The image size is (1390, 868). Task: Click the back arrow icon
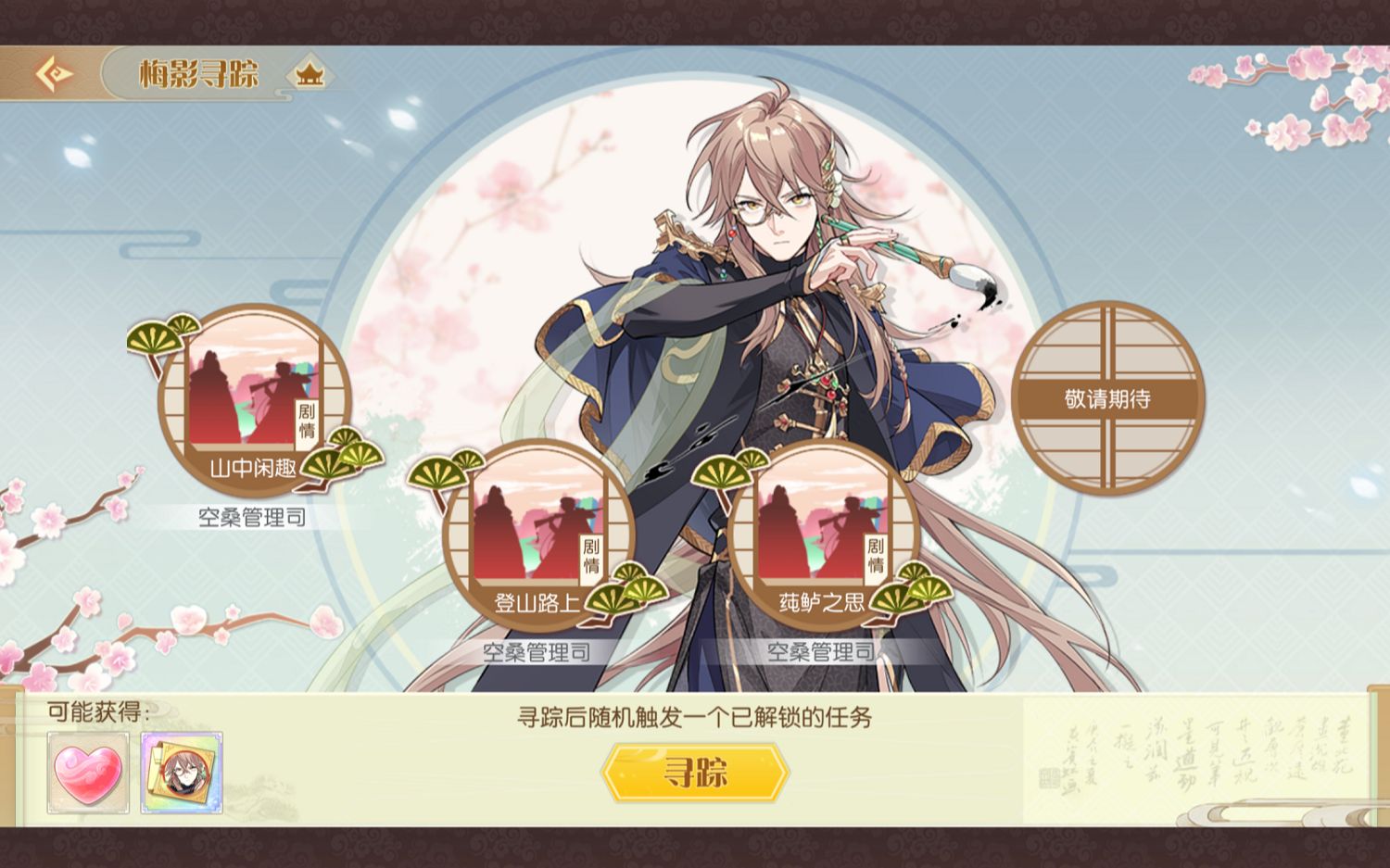[55, 73]
